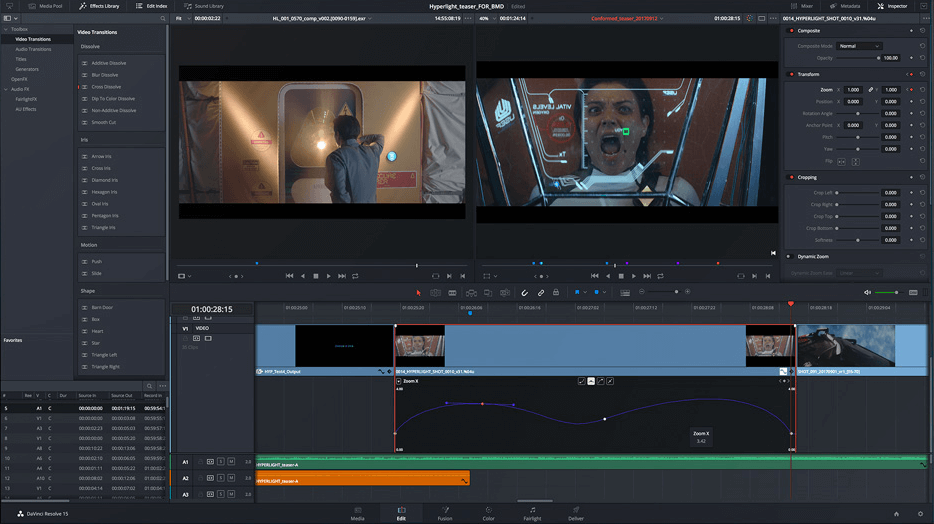934x524 pixels.
Task: Open the Composite Mode dropdown
Action: 860,46
